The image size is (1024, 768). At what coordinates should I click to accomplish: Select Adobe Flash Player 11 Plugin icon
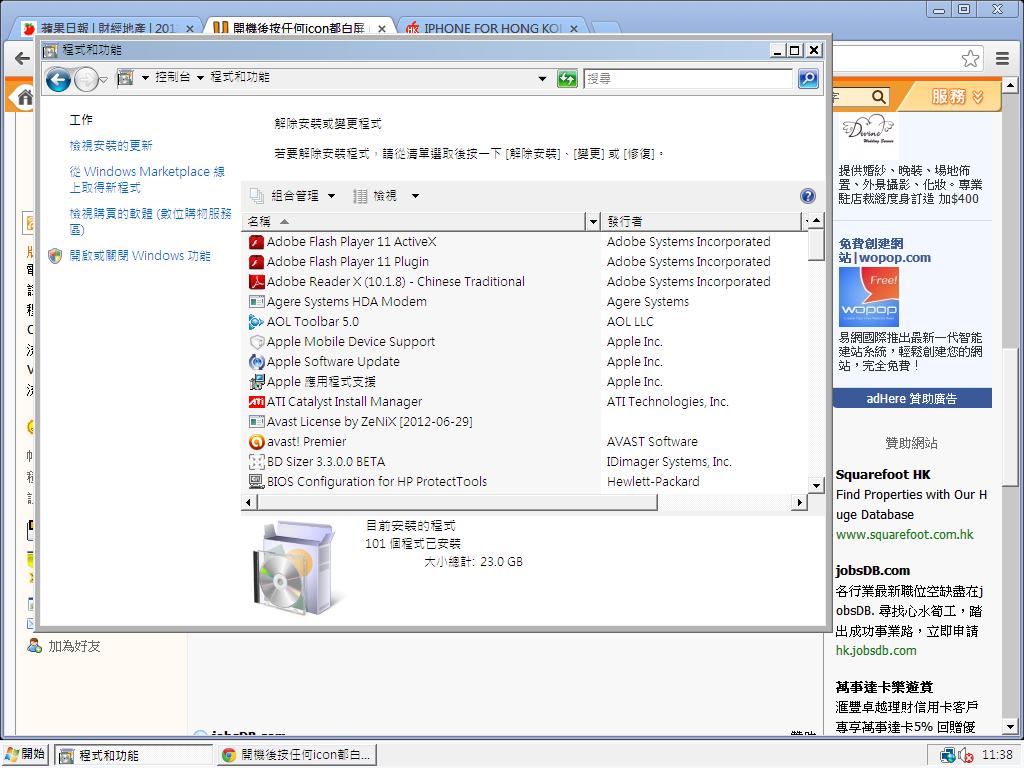click(x=256, y=262)
